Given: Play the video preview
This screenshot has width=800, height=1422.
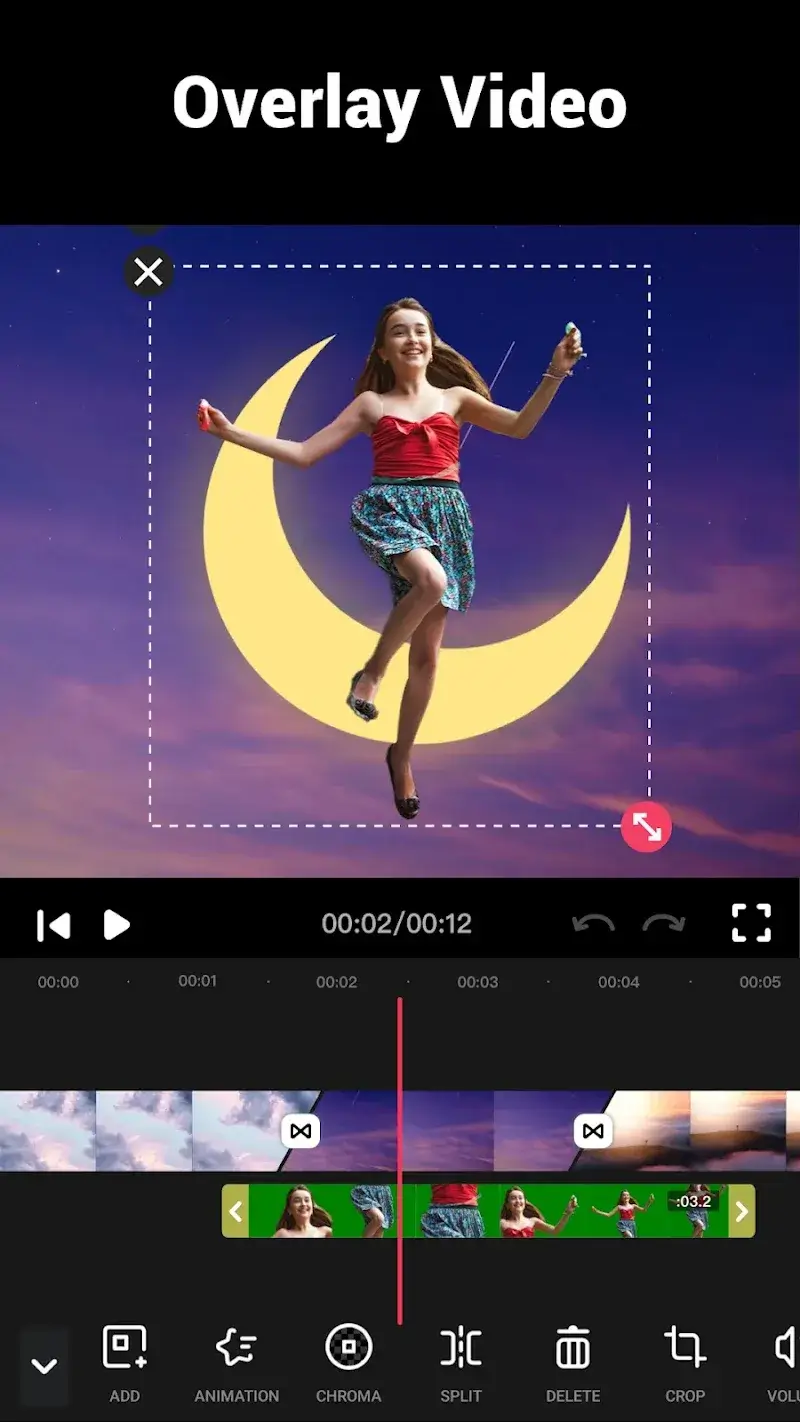Looking at the screenshot, I should [117, 924].
